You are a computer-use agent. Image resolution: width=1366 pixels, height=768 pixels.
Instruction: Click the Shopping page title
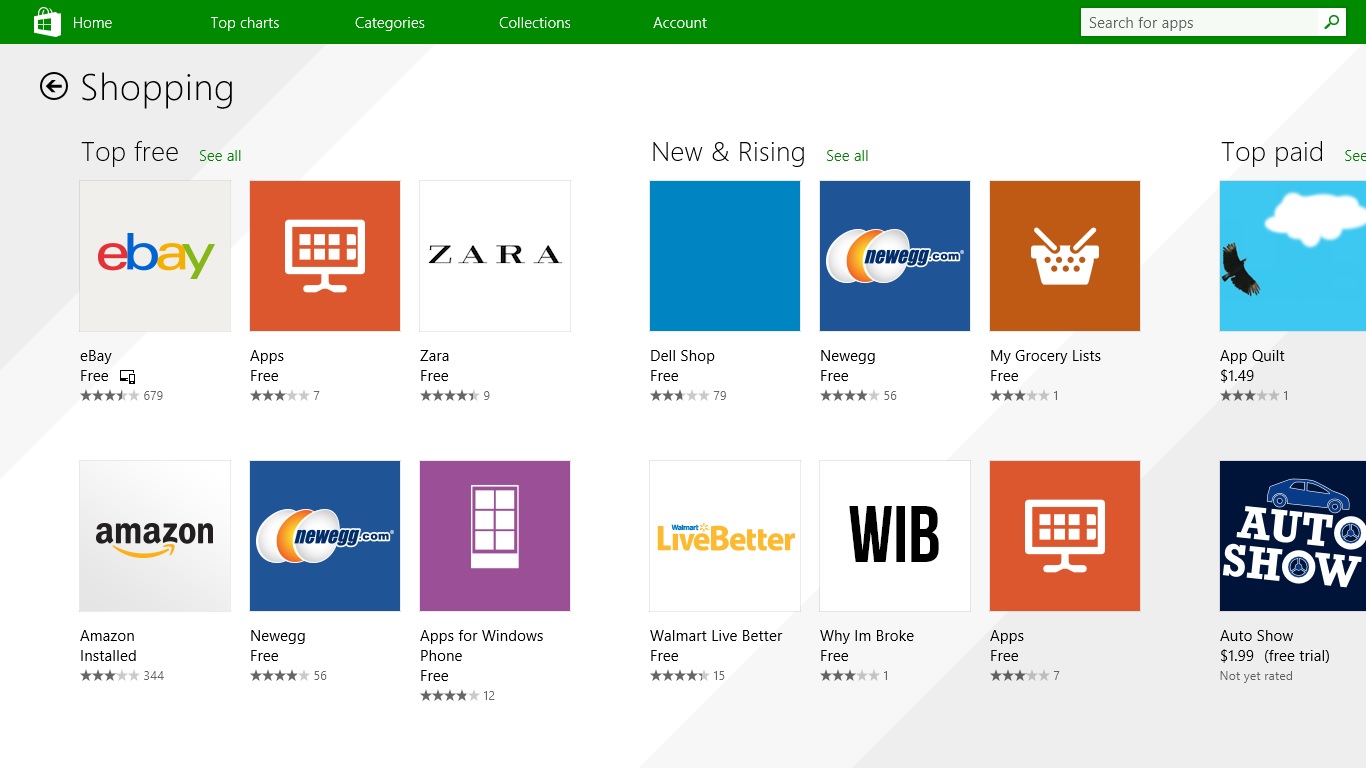(157, 88)
